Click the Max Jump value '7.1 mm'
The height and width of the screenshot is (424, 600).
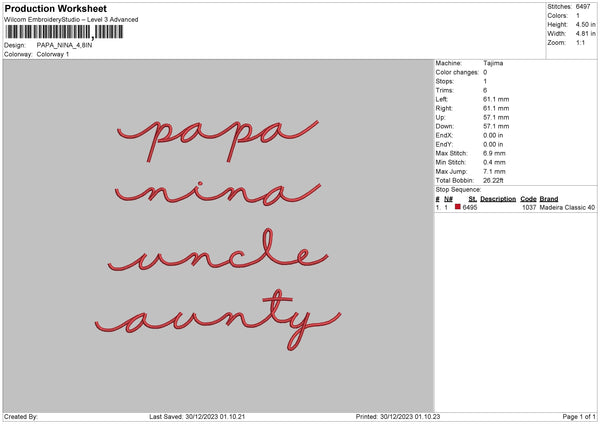[x=494, y=172]
